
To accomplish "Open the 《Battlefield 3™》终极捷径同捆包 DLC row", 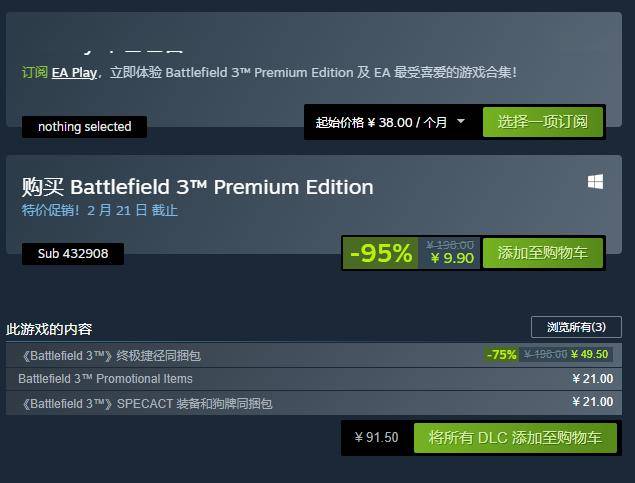I will (x=110, y=355).
